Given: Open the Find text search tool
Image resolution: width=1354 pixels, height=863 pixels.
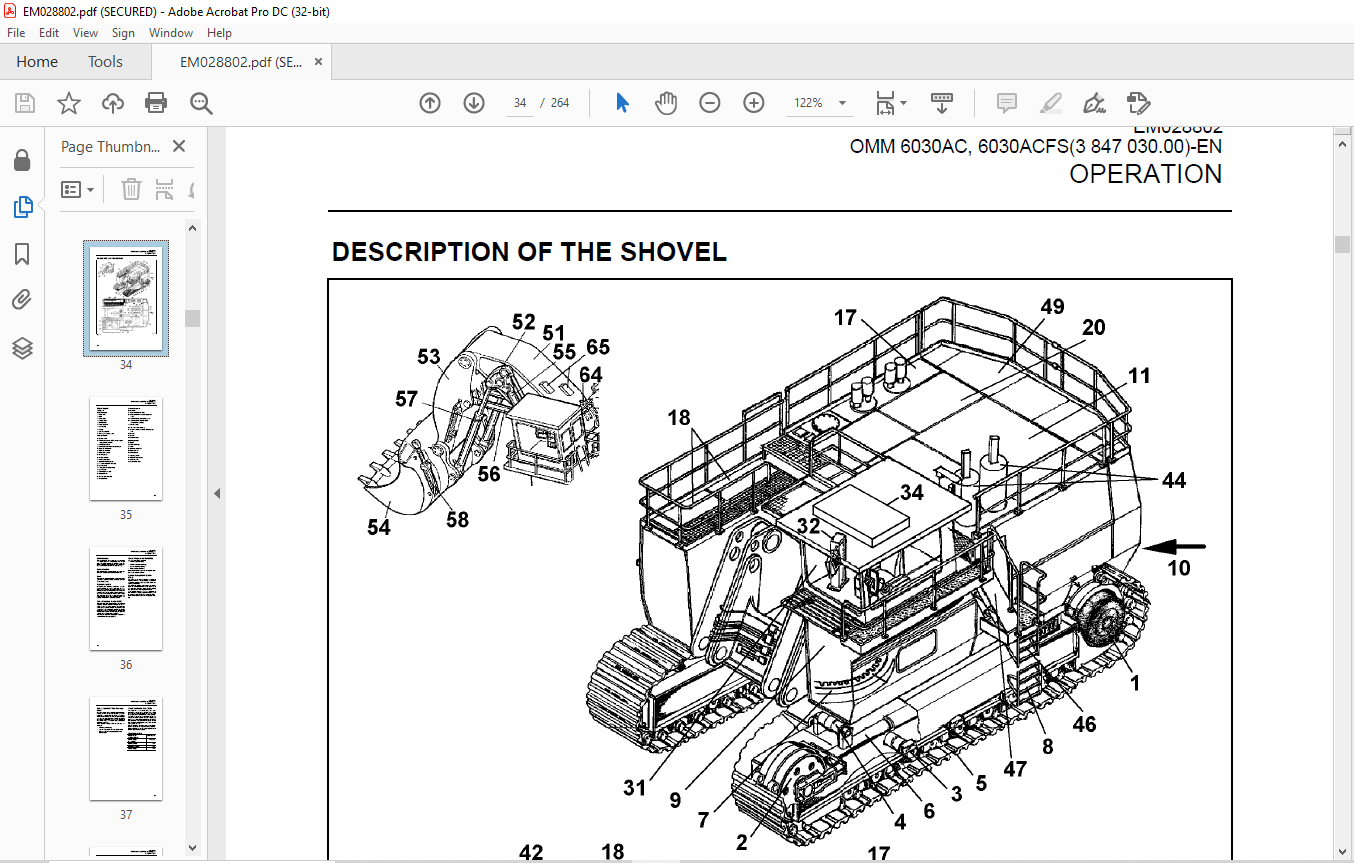Looking at the screenshot, I should click(201, 103).
